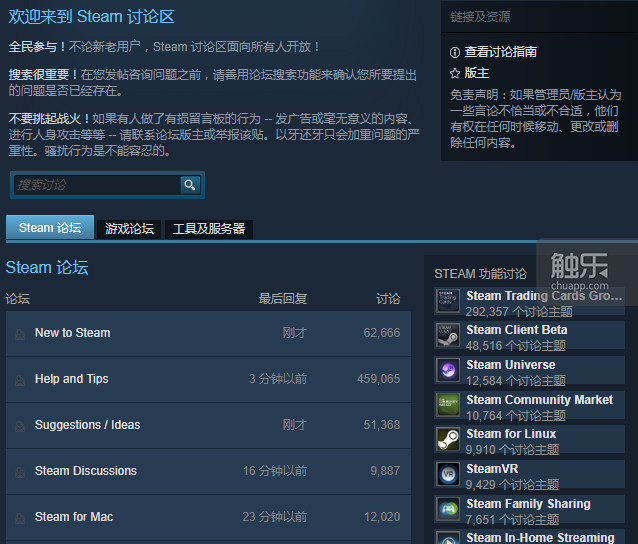Click the search magnifier button
The height and width of the screenshot is (544, 638).
(190, 185)
